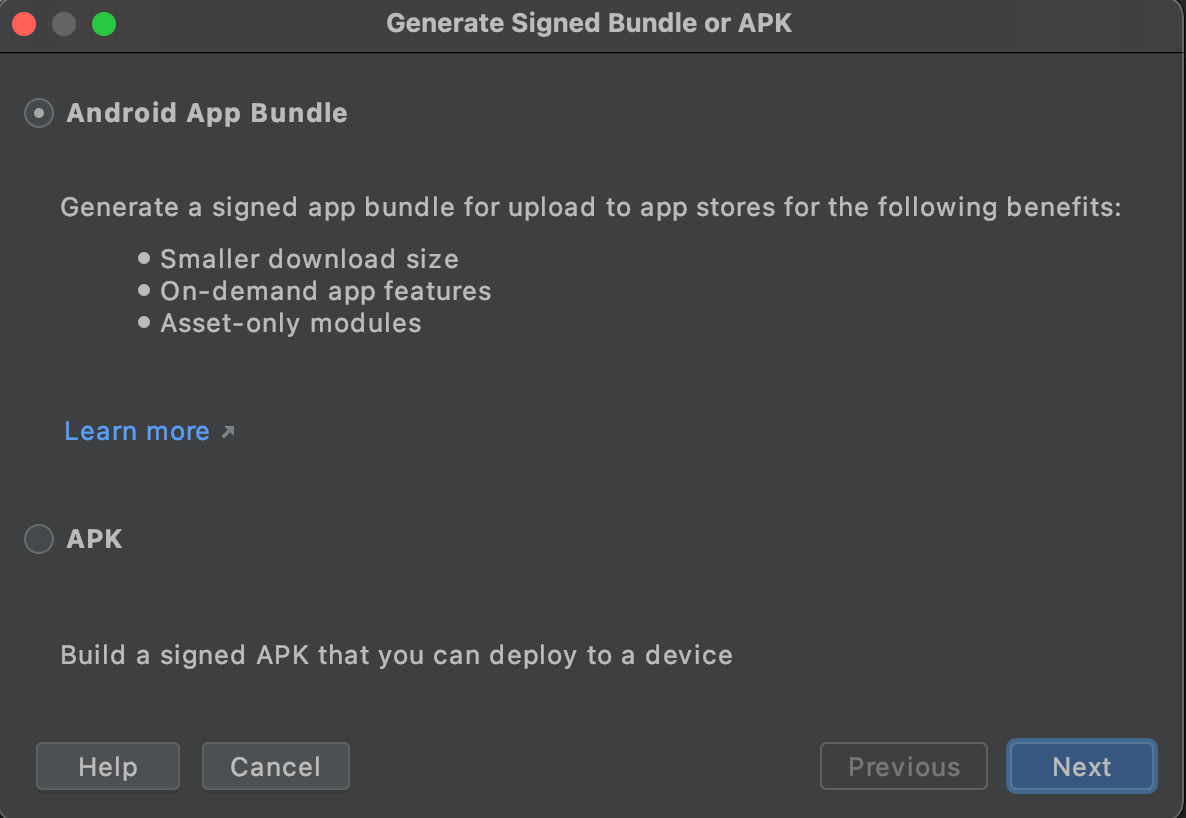Click the Generate Signed Bundle or APK title
This screenshot has width=1186, height=818.
589,23
